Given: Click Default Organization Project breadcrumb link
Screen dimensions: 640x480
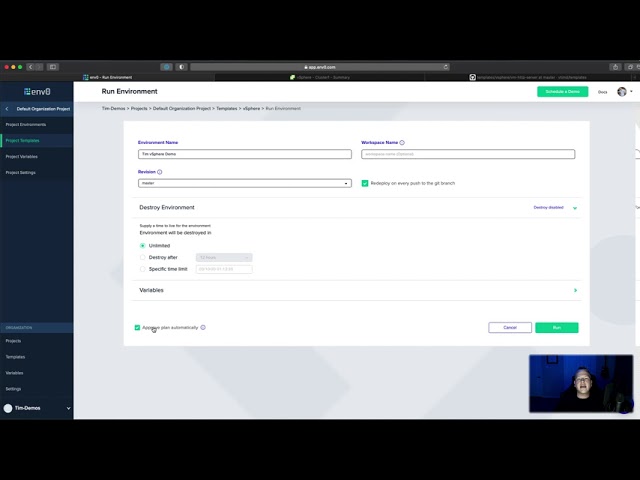Looking at the screenshot, I should tap(182, 109).
